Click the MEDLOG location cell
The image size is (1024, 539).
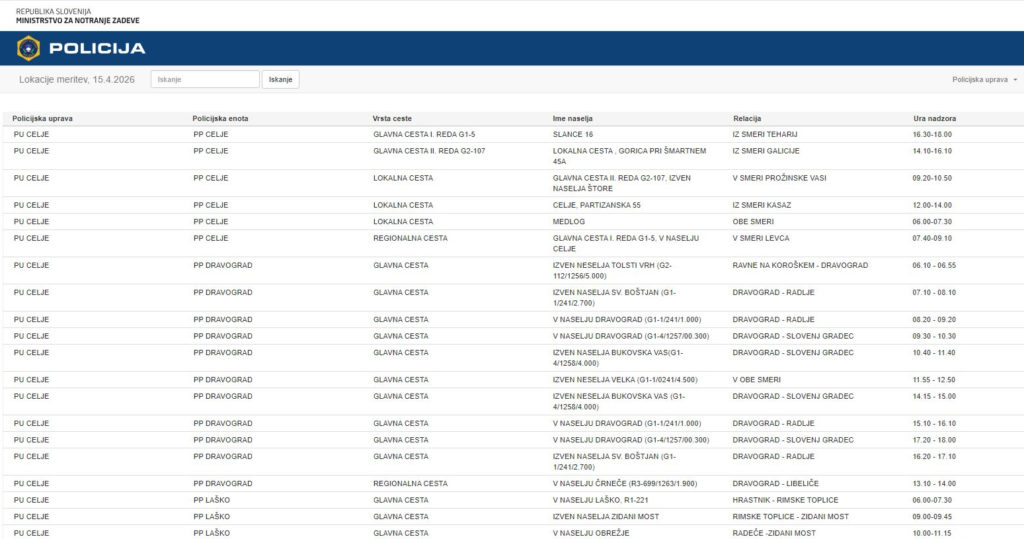pyautogui.click(x=569, y=221)
